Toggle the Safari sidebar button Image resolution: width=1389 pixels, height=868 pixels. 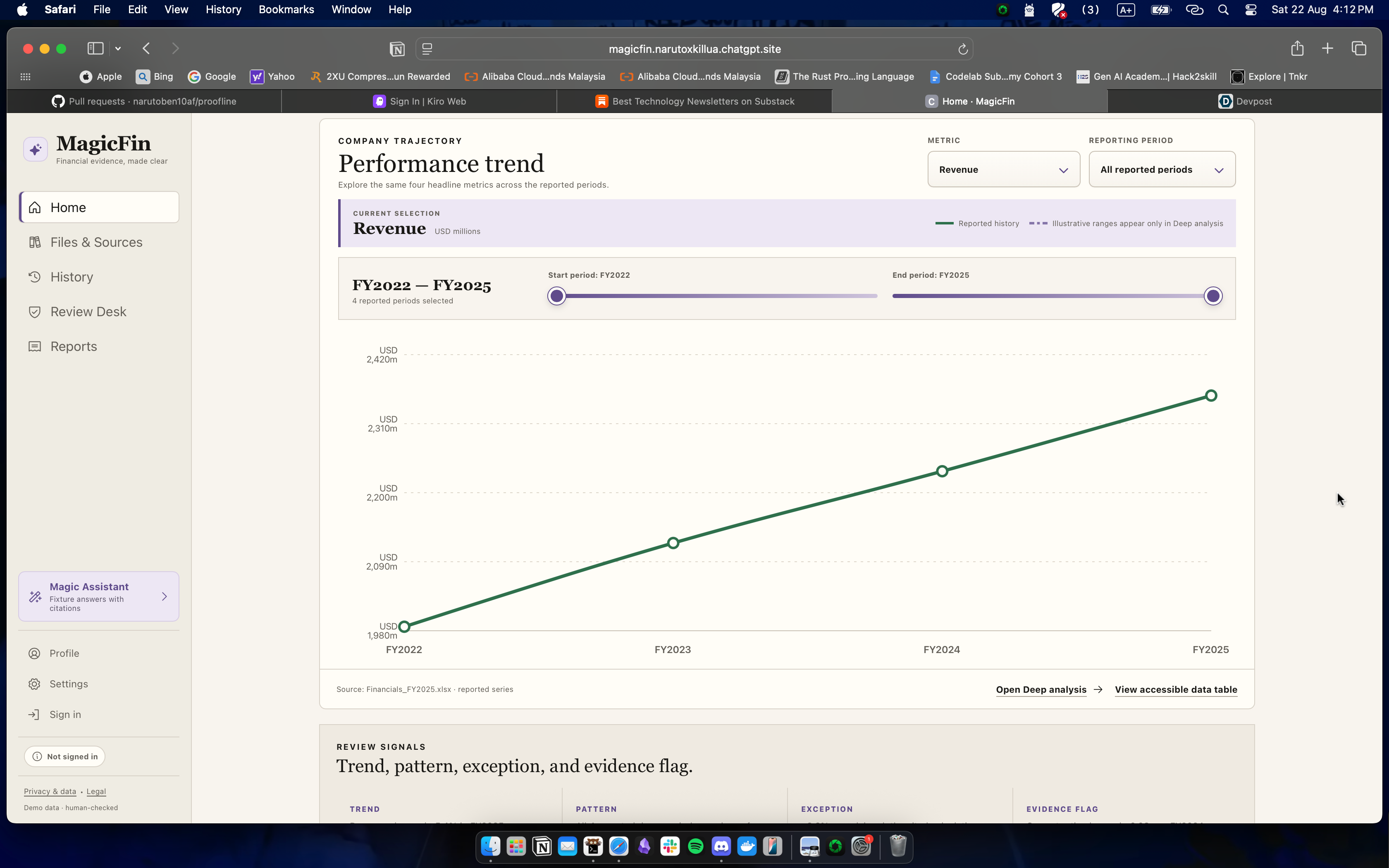pos(95,48)
